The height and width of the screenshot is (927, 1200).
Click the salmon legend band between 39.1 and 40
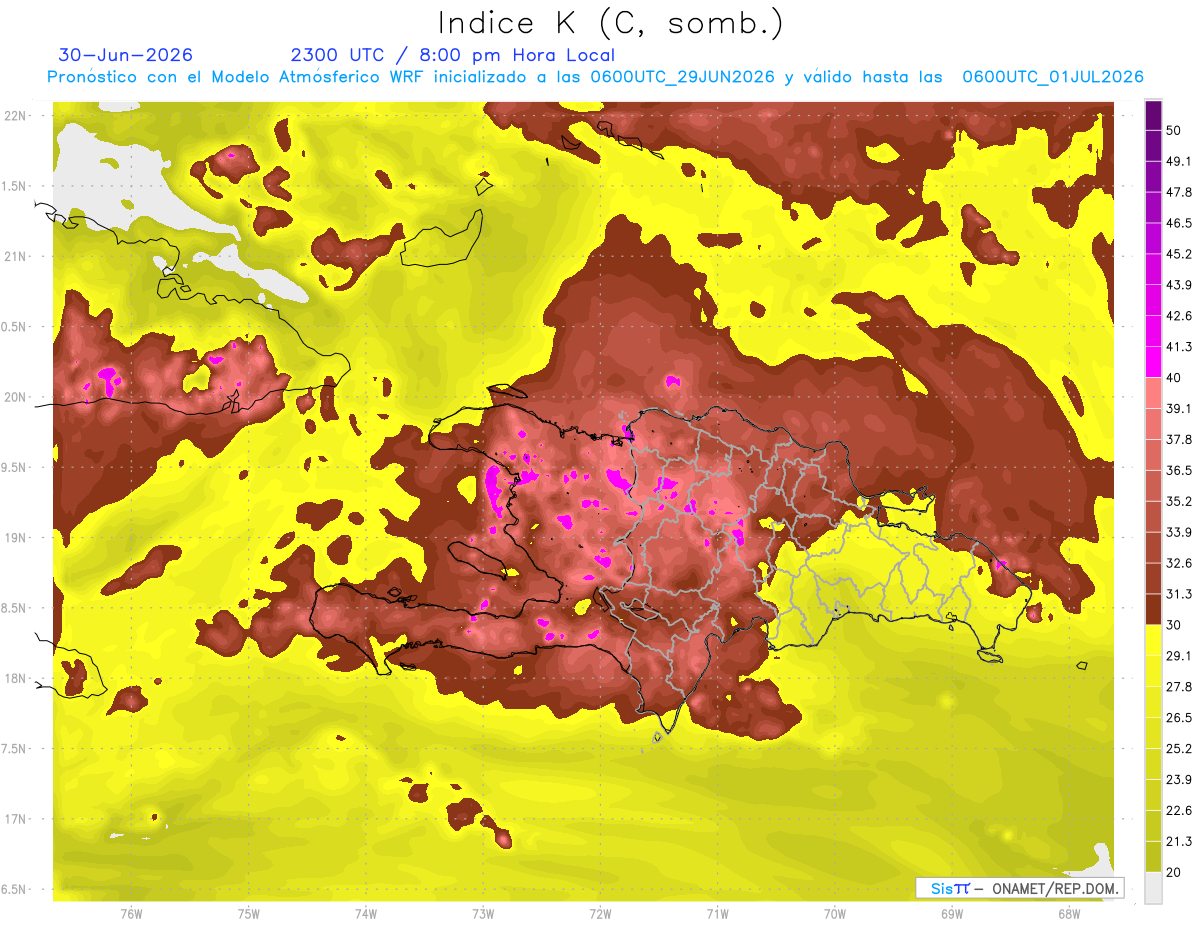1153,393
